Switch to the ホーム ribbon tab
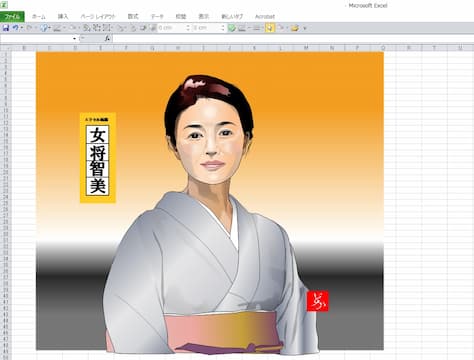Image resolution: width=474 pixels, height=360 pixels. pyautogui.click(x=39, y=16)
